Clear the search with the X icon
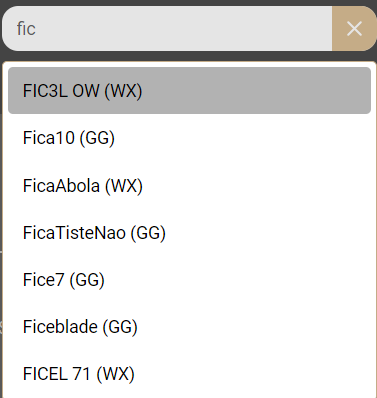 click(354, 29)
